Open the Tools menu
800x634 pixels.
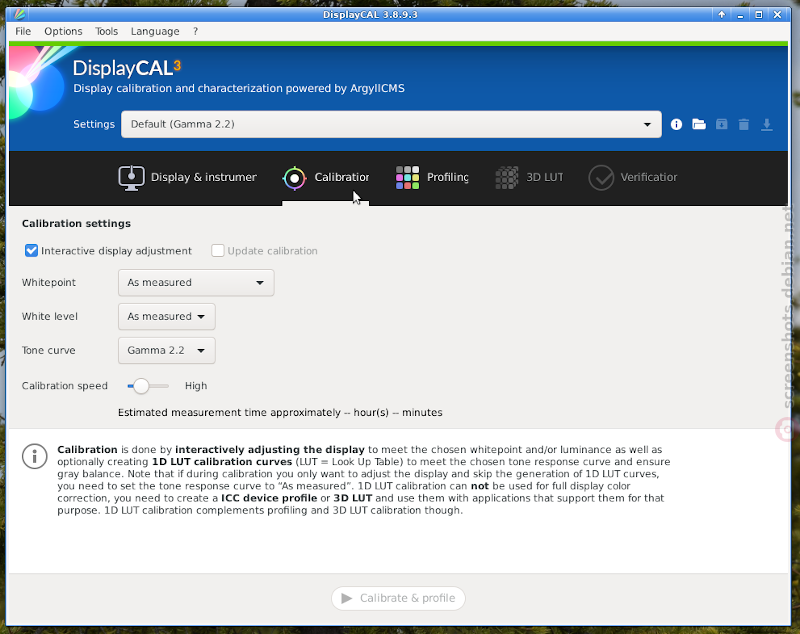point(106,31)
